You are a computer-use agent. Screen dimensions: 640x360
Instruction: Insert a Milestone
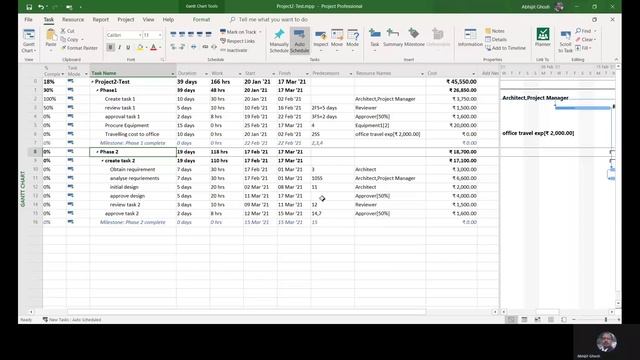pos(414,38)
